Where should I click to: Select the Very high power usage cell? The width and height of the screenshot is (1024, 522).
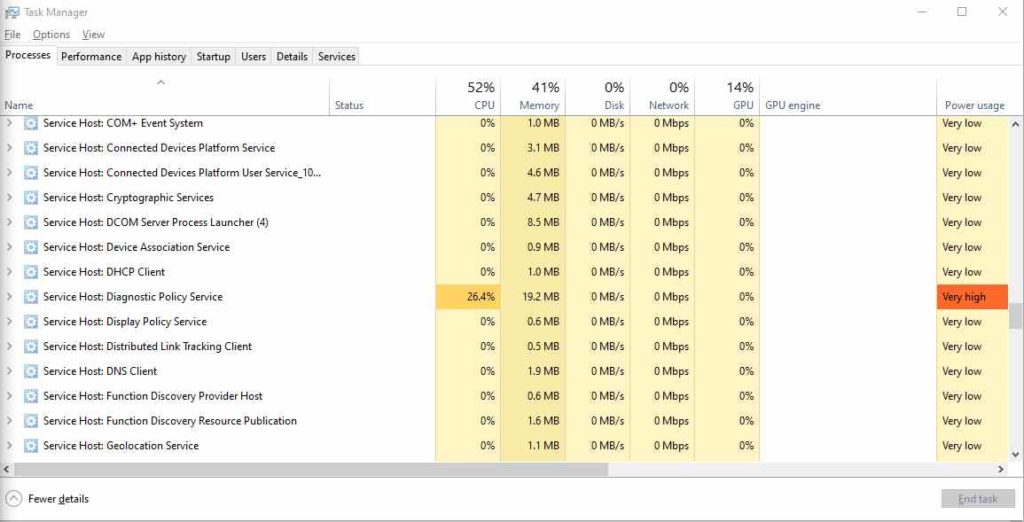[972, 297]
